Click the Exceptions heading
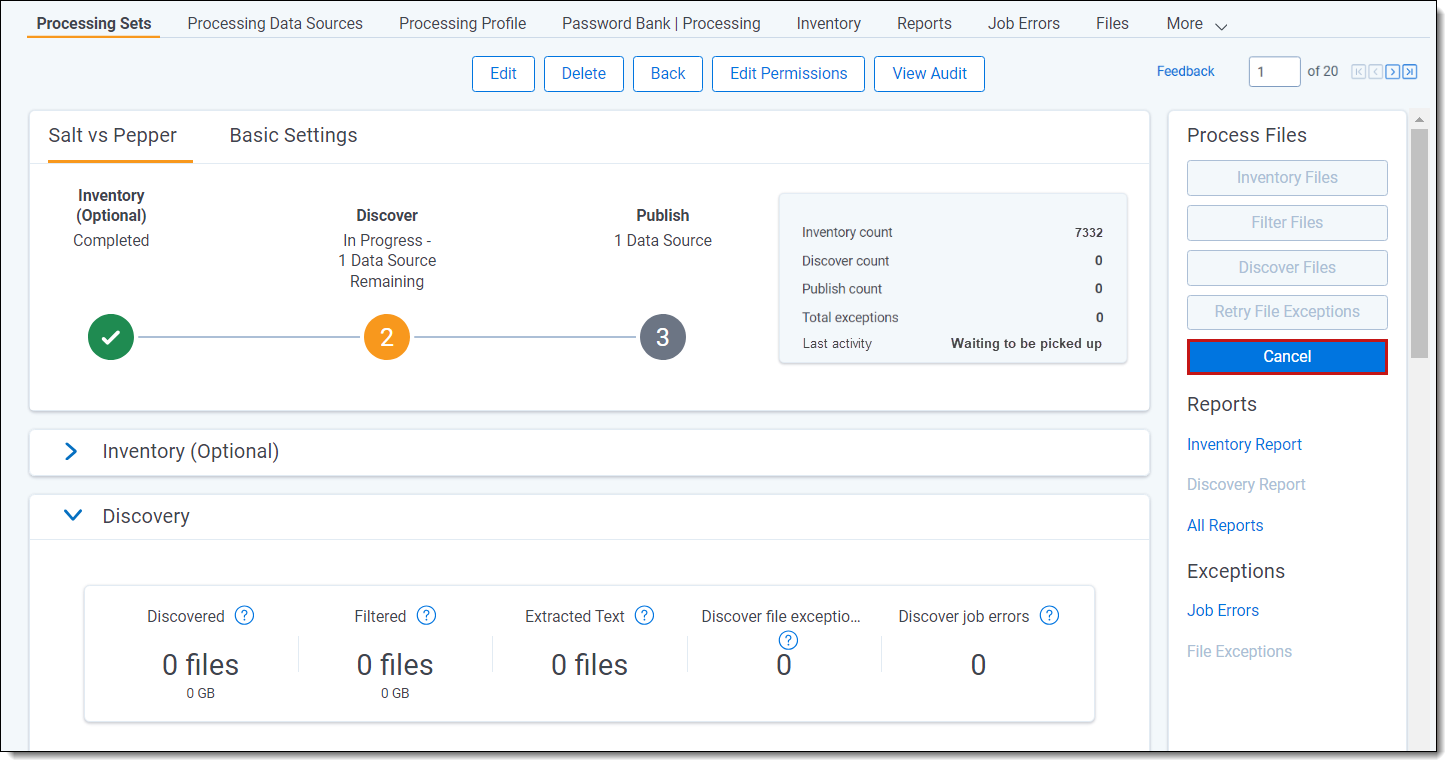The height and width of the screenshot is (760, 1445). pyautogui.click(x=1236, y=571)
